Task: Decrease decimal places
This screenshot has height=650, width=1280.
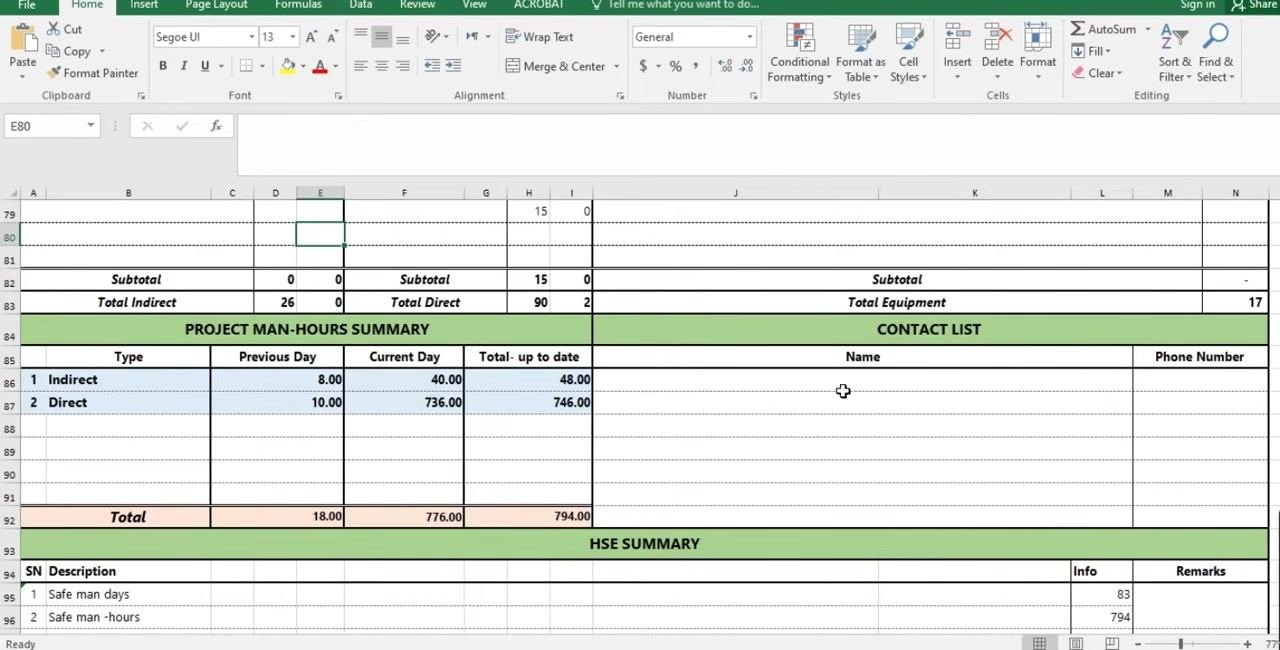Action: coord(746,66)
